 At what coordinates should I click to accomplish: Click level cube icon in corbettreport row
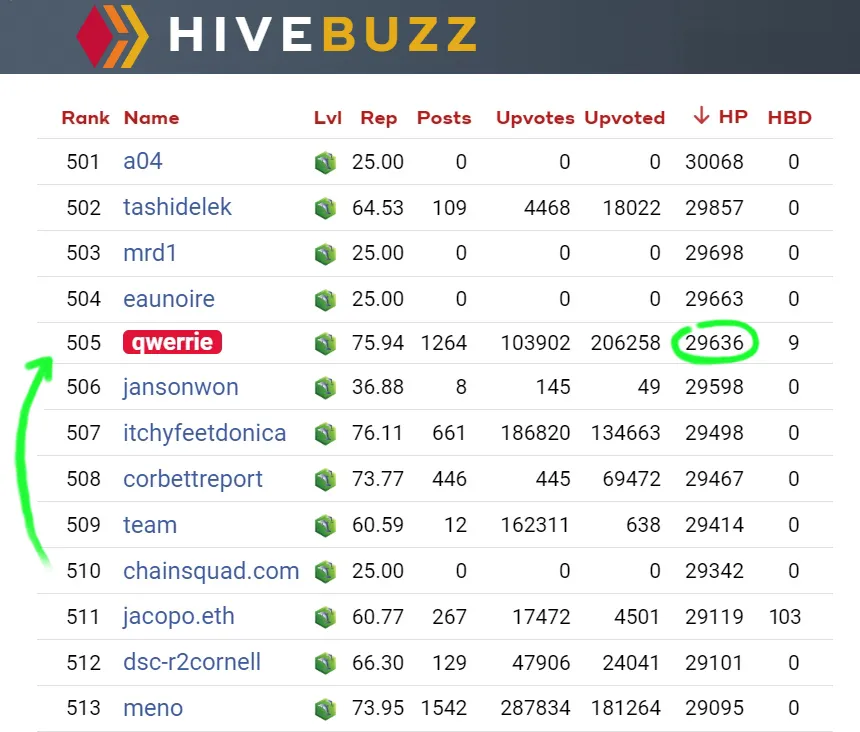click(325, 480)
